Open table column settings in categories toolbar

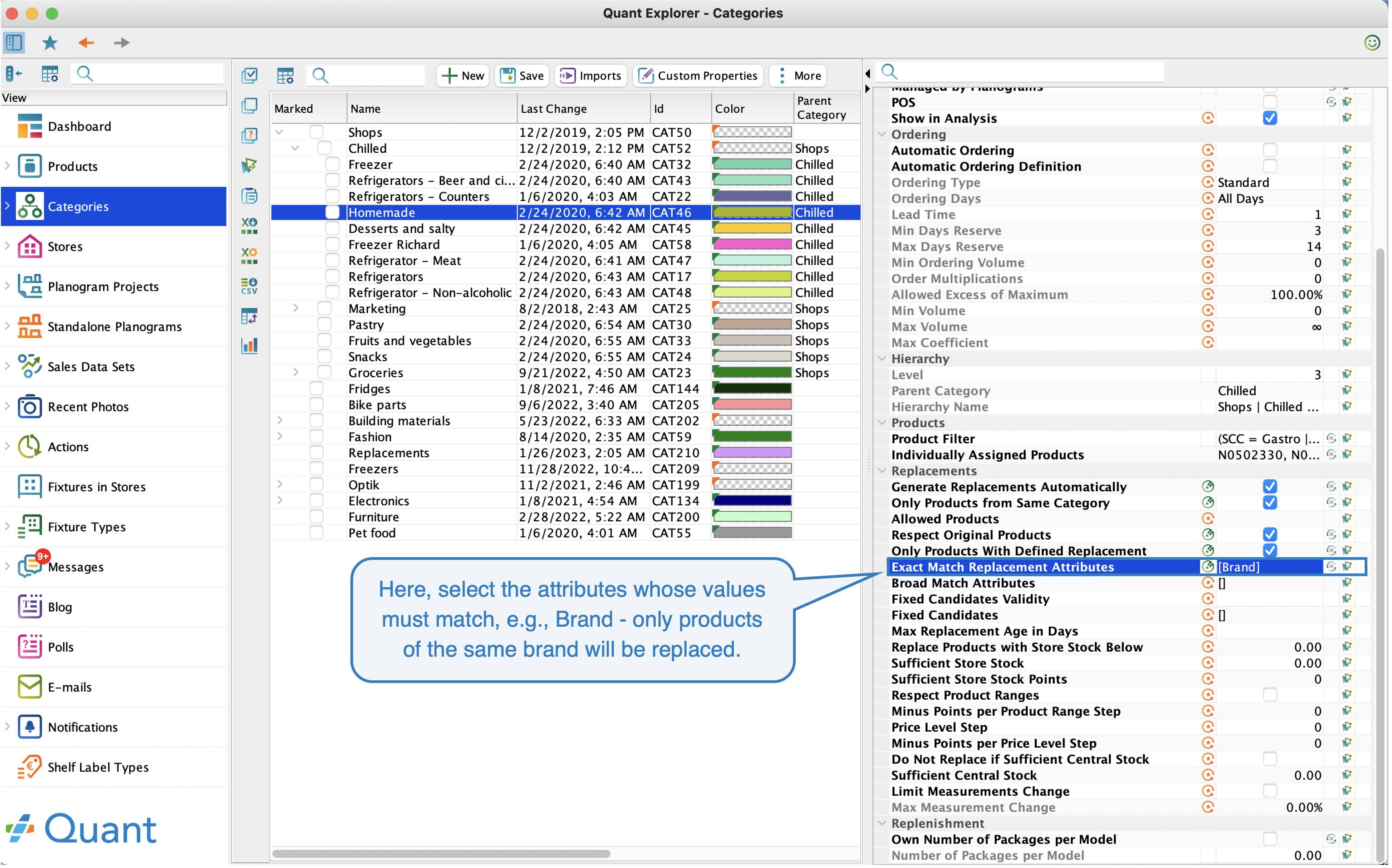pos(285,76)
